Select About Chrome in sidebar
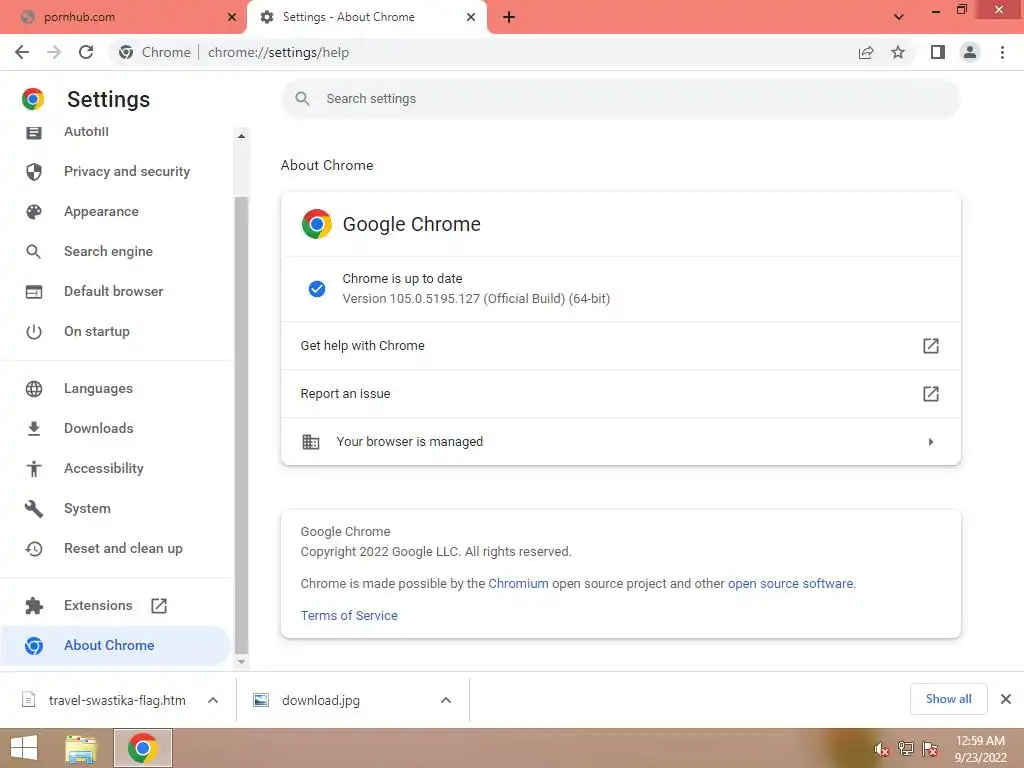The width and height of the screenshot is (1024, 768). (x=115, y=646)
